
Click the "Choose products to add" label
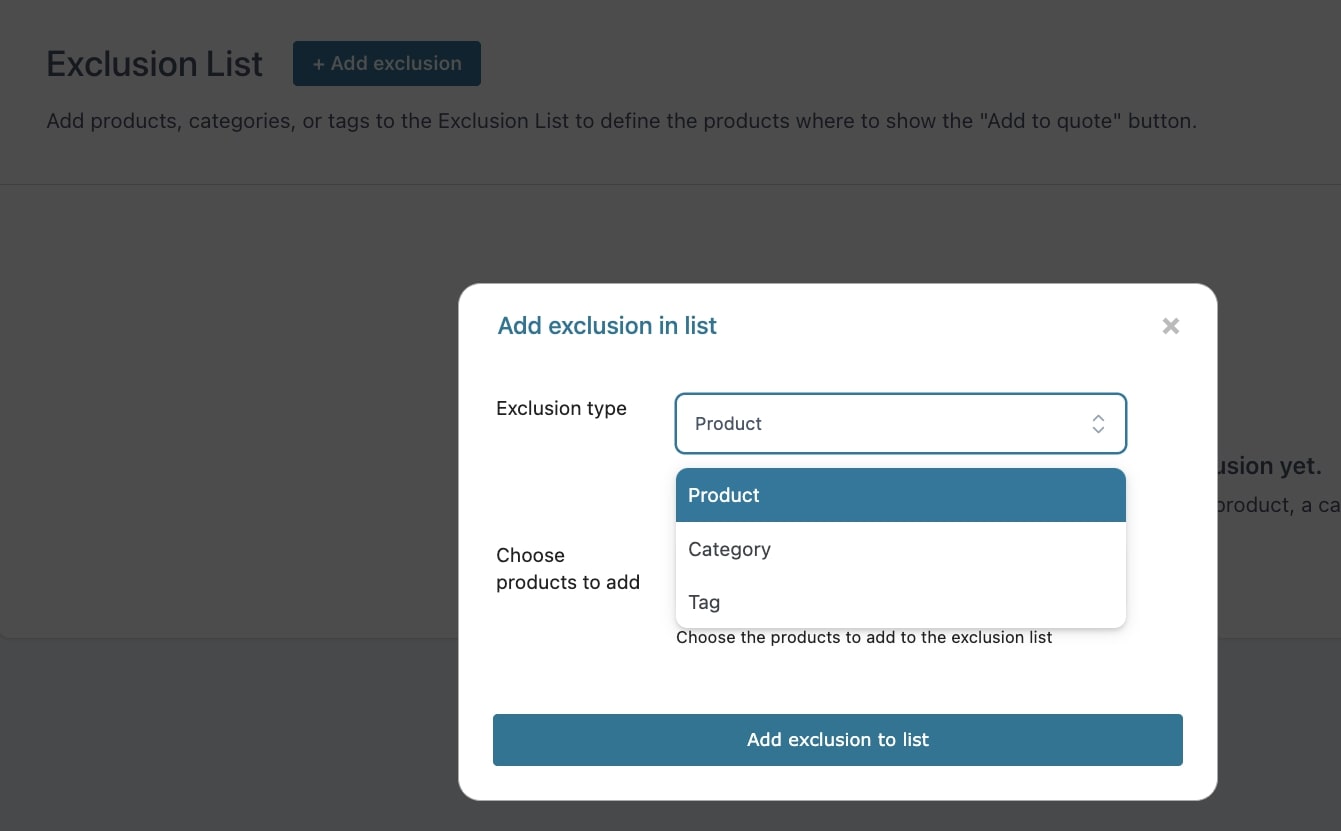point(567,569)
